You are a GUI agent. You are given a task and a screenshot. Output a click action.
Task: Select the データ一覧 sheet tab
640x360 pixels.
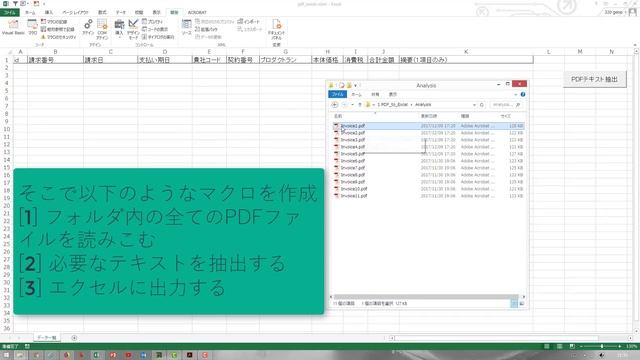tap(47, 338)
